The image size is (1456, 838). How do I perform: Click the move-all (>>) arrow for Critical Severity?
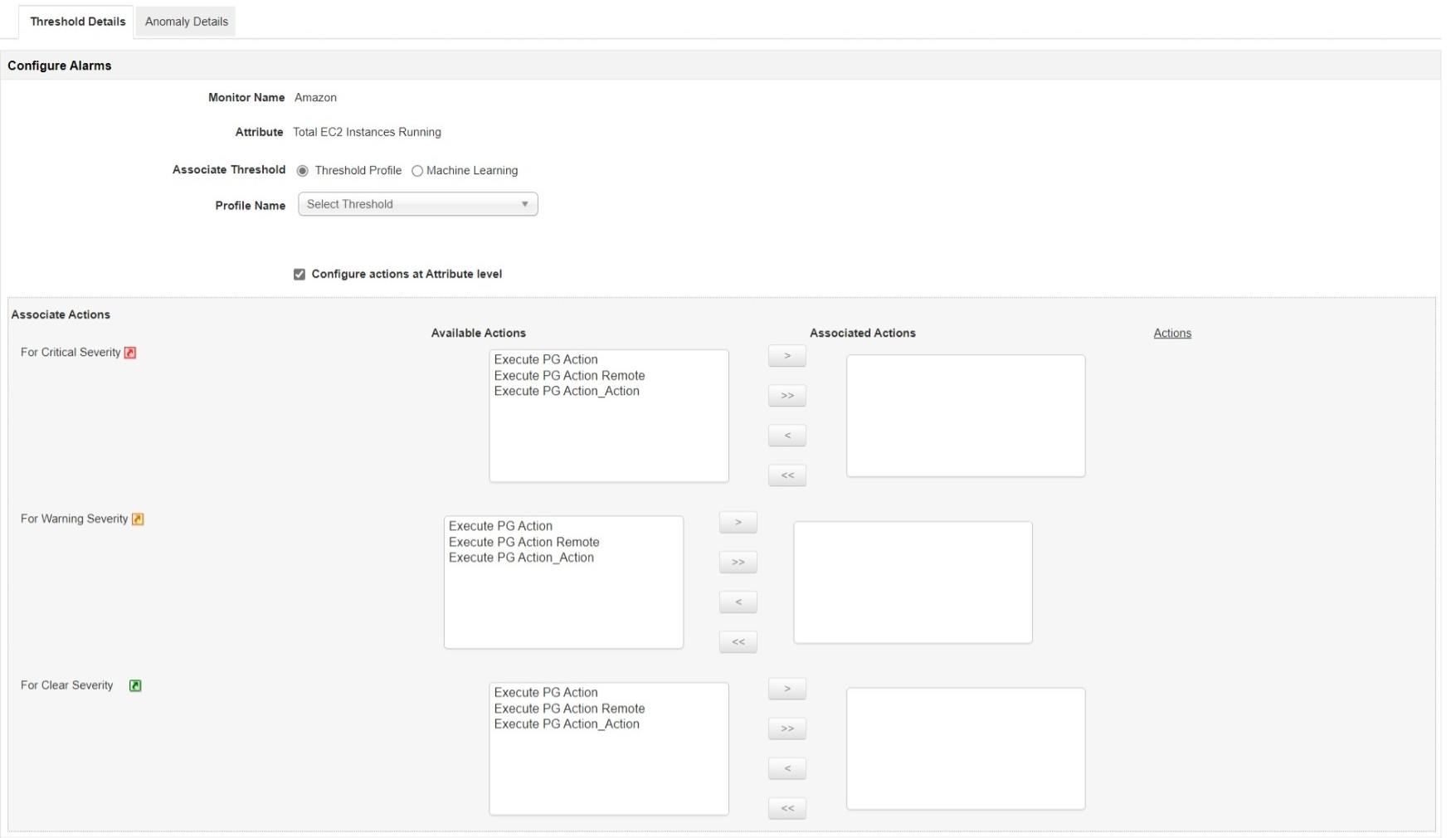pyautogui.click(x=786, y=395)
